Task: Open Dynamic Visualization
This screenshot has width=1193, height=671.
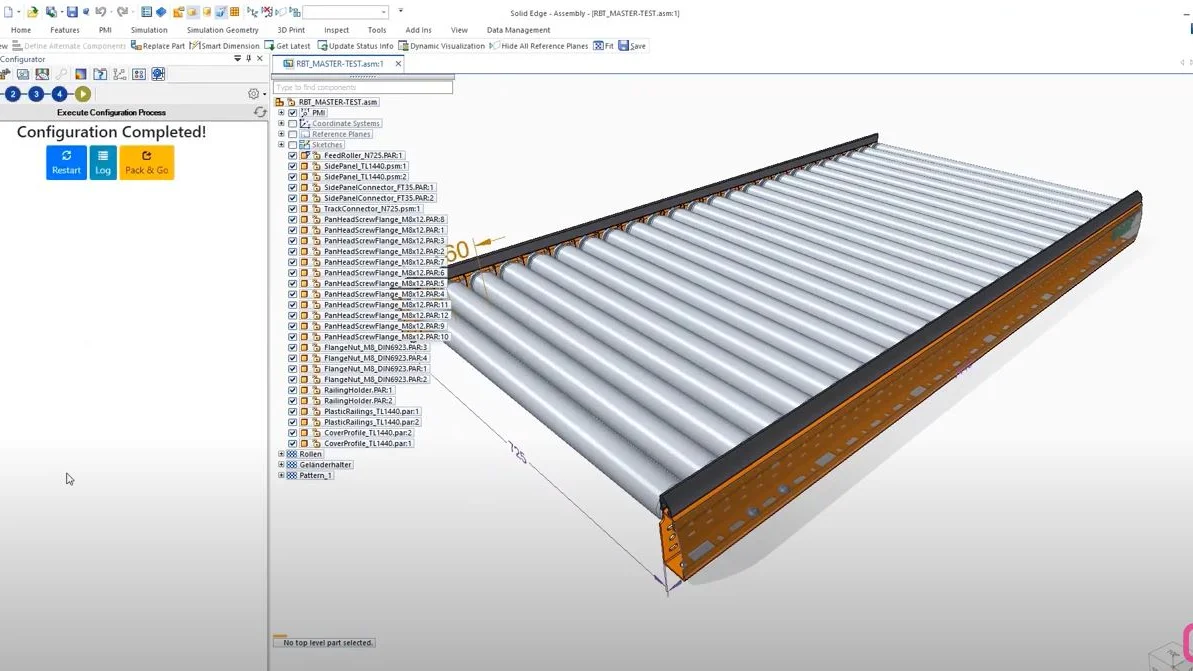Action: coord(441,46)
